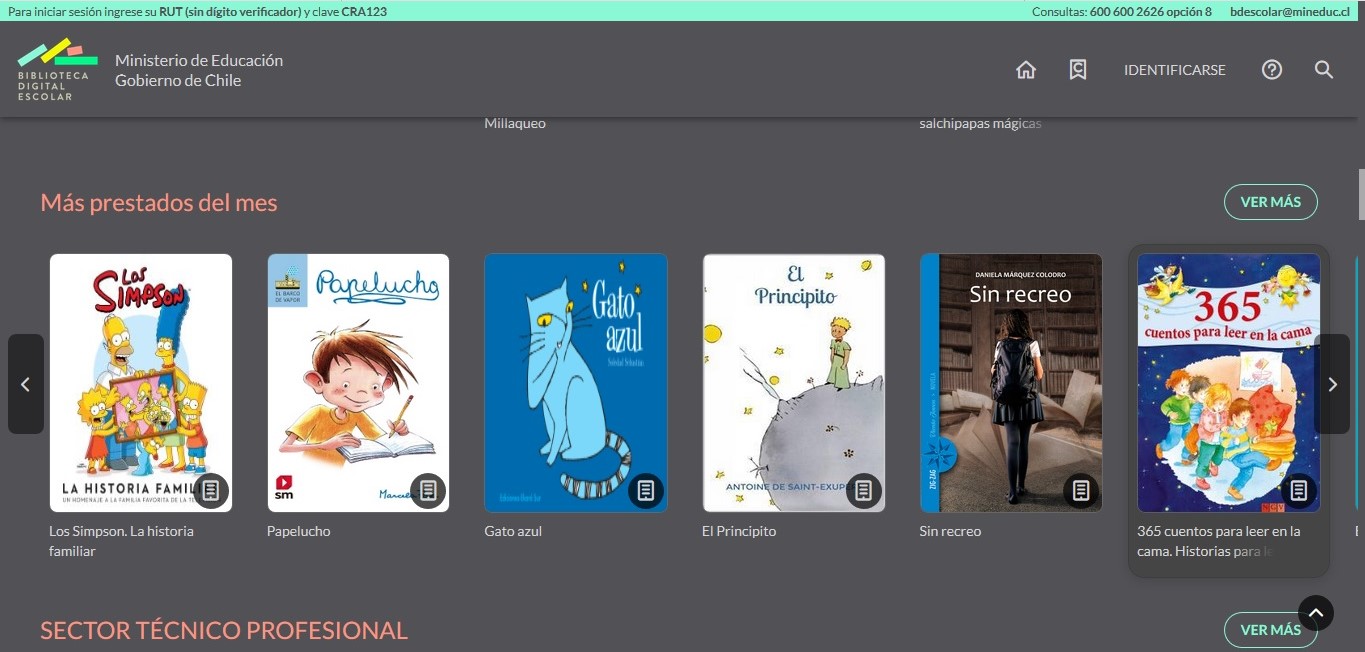Open the 'Papelucho' title link
Image resolution: width=1365 pixels, height=652 pixels.
click(x=298, y=531)
